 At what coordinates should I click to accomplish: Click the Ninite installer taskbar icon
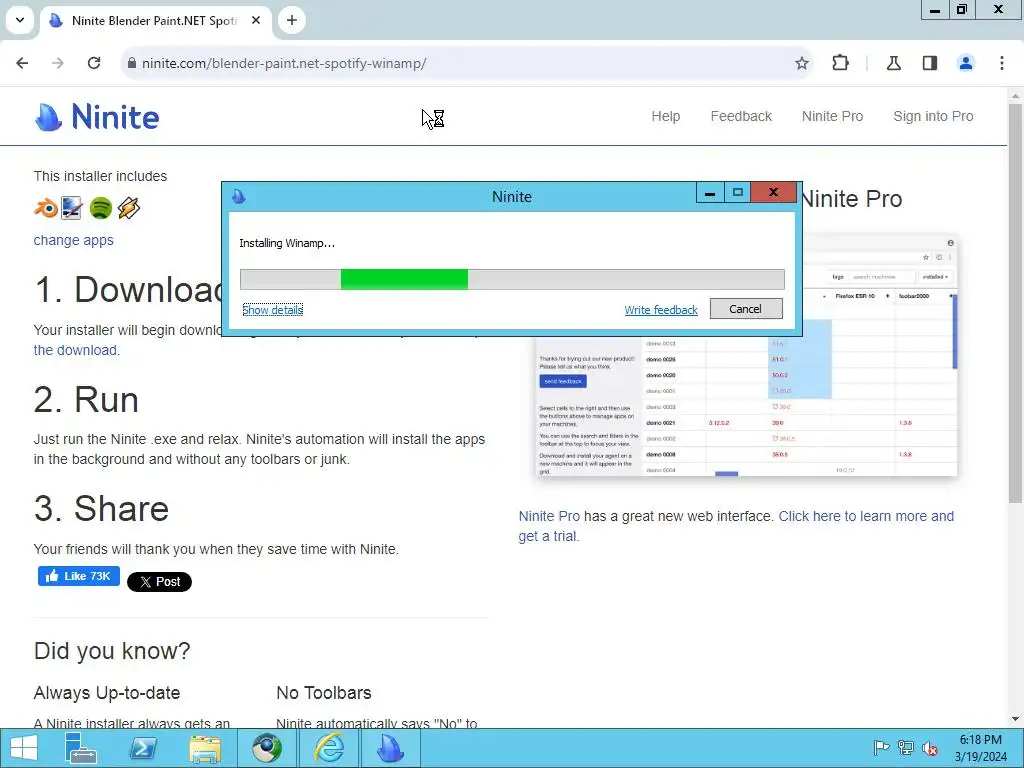(391, 748)
